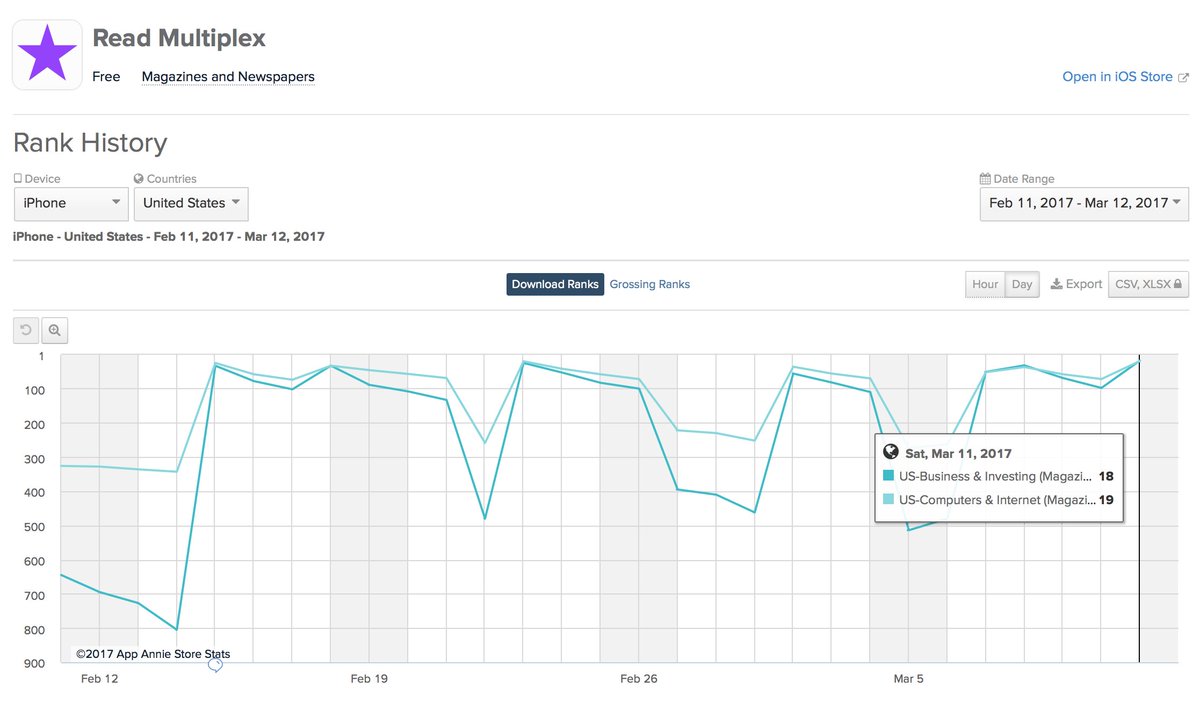This screenshot has width=1200, height=702.
Task: Click the Feb 26 axis label
Action: click(x=638, y=679)
